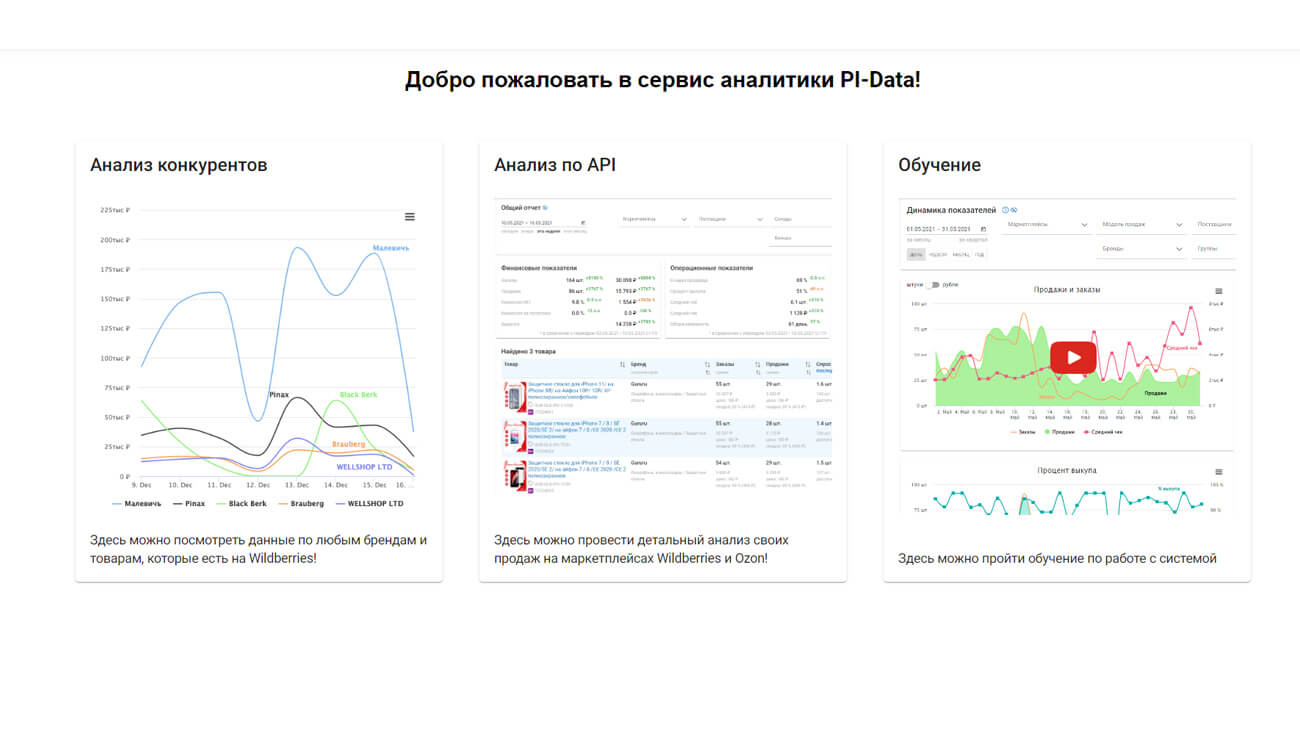
Task: Open the Анализ по API card heading
Action: (x=554, y=165)
